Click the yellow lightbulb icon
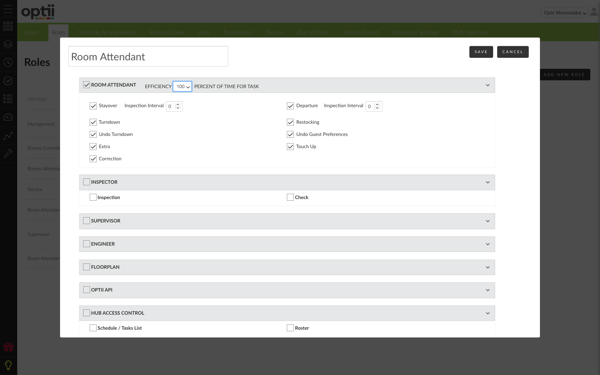The width and height of the screenshot is (600, 375). coord(8,365)
